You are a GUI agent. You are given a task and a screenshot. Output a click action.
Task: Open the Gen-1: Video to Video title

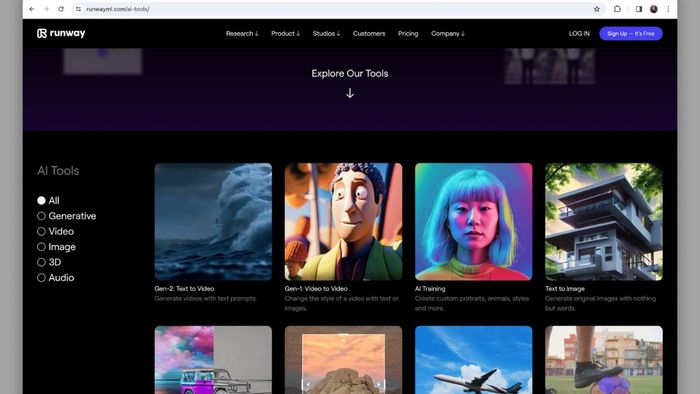316,289
